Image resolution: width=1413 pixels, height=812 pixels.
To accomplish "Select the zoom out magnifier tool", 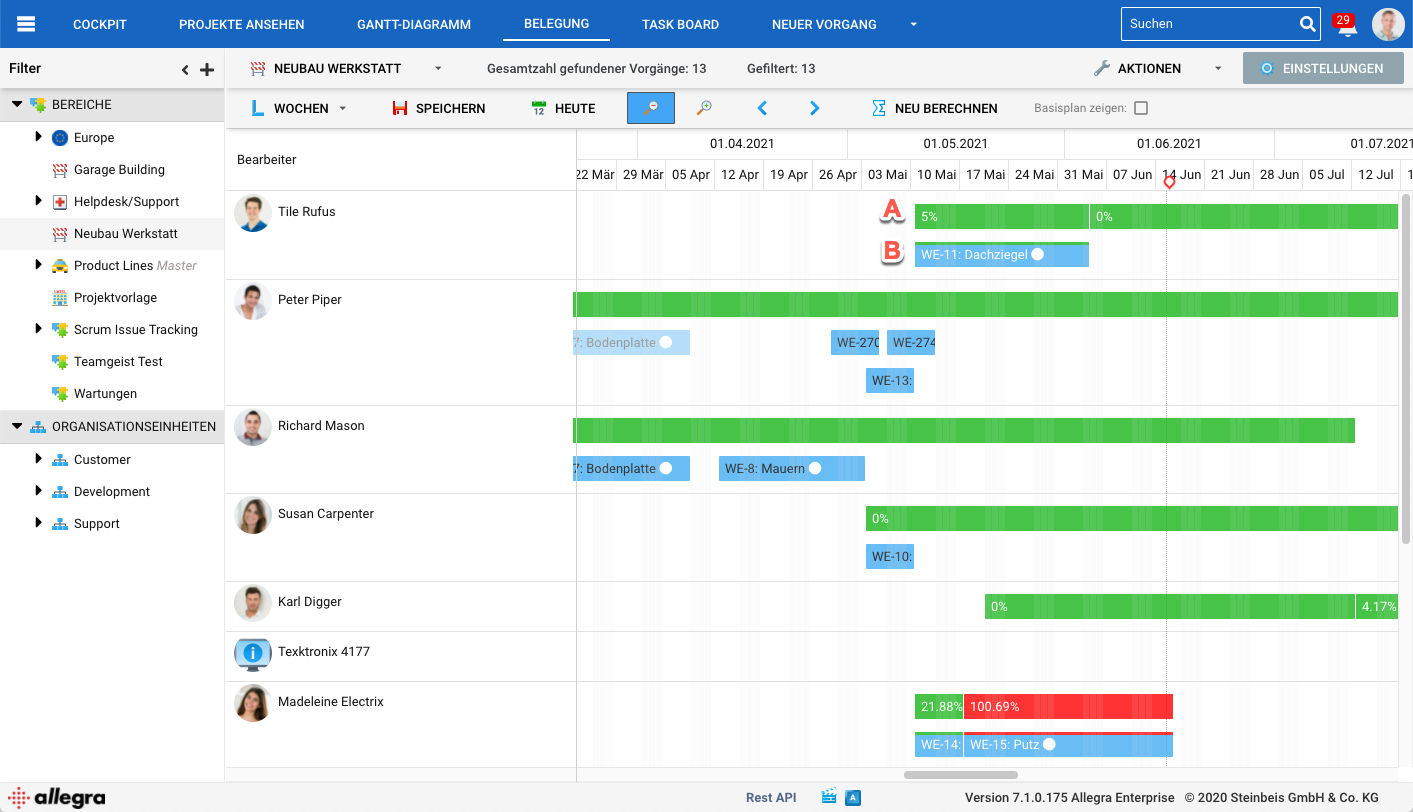I will pyautogui.click(x=651, y=107).
